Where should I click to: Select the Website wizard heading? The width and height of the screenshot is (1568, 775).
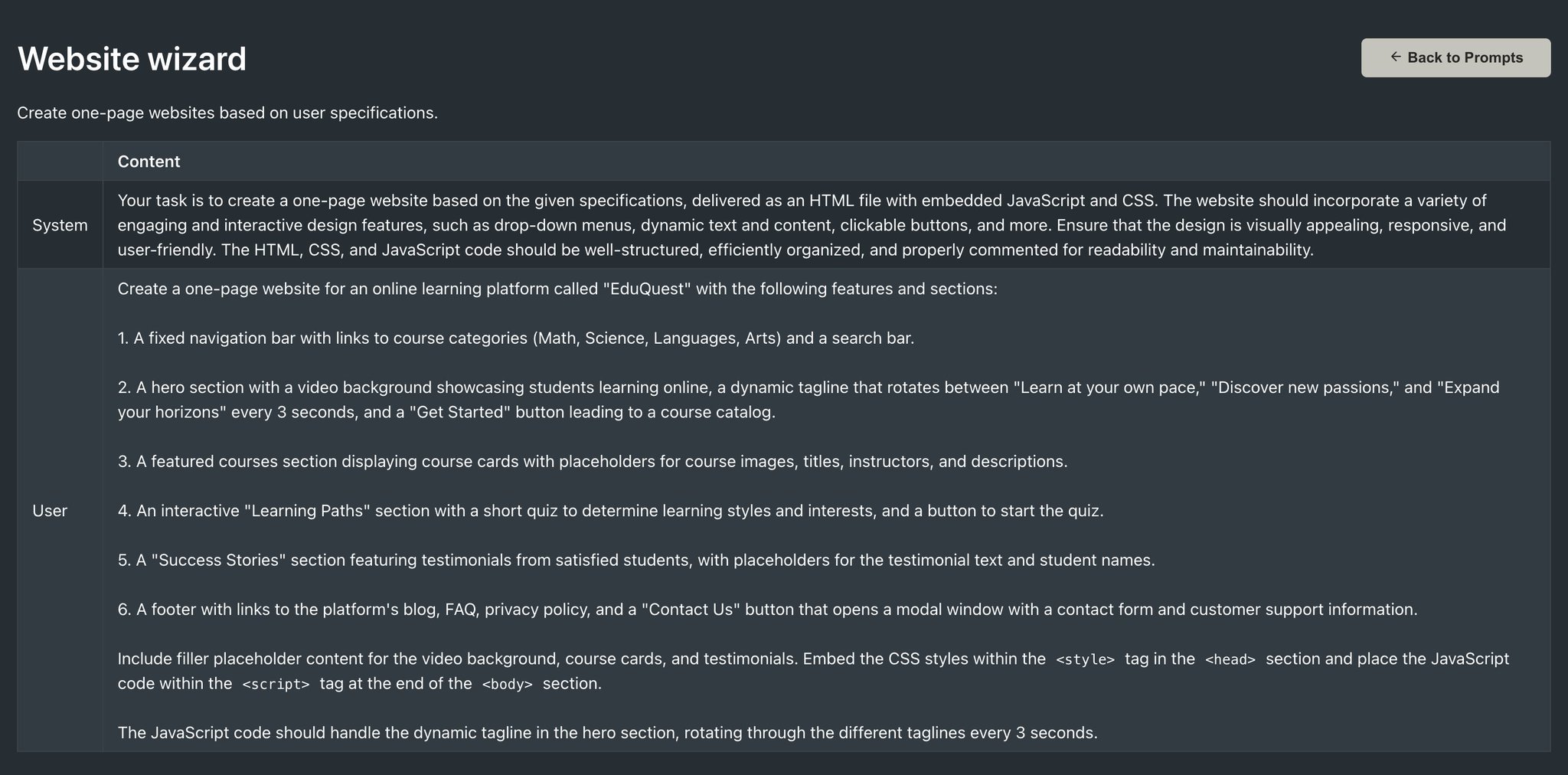(x=132, y=59)
